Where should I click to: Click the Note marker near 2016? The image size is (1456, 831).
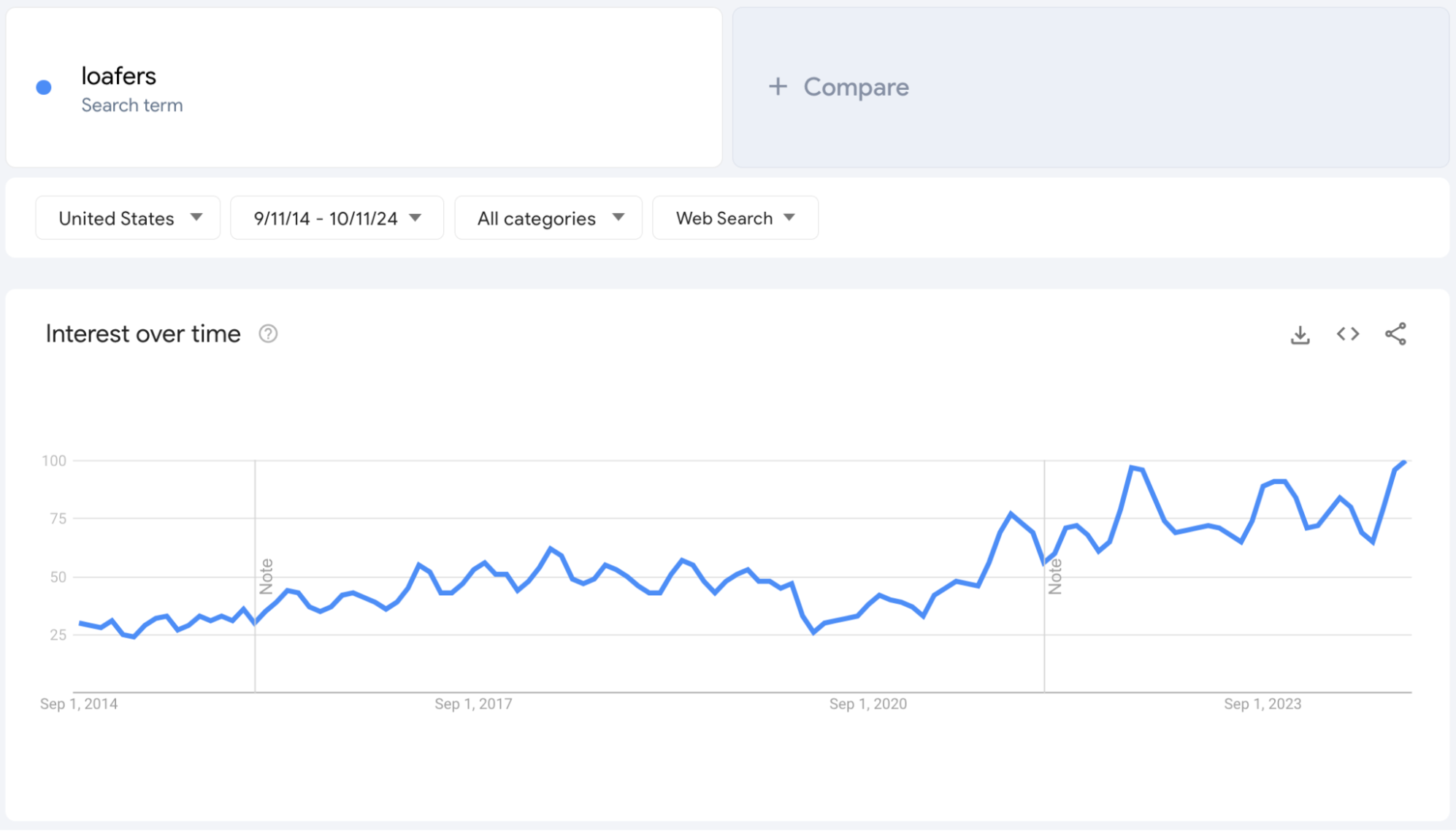tap(267, 576)
